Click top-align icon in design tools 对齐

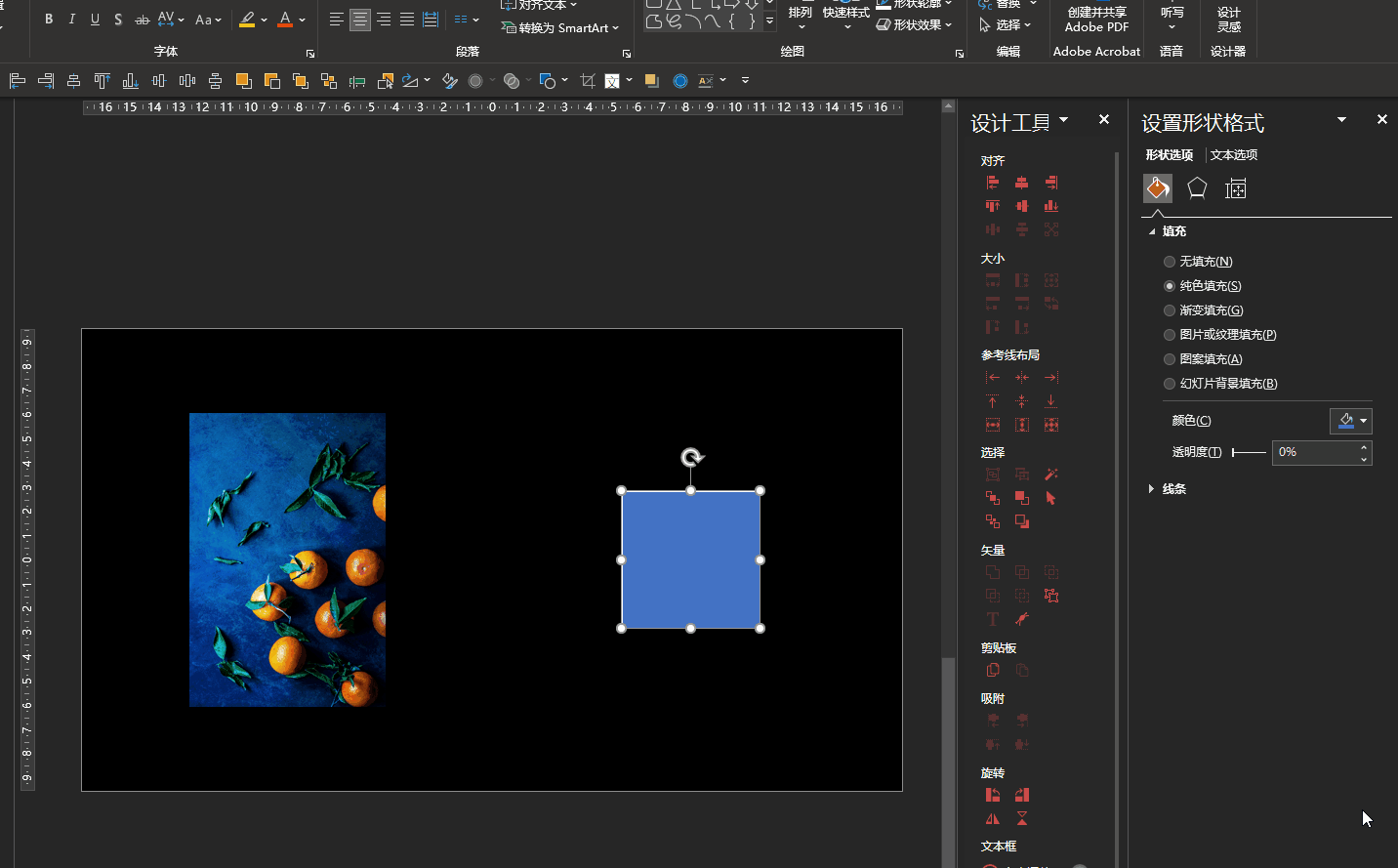993,206
